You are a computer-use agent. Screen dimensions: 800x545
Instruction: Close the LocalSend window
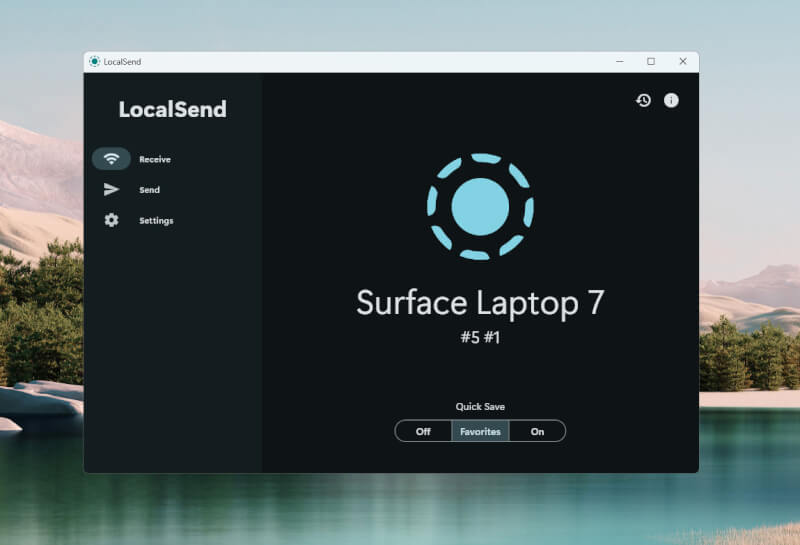tap(683, 61)
